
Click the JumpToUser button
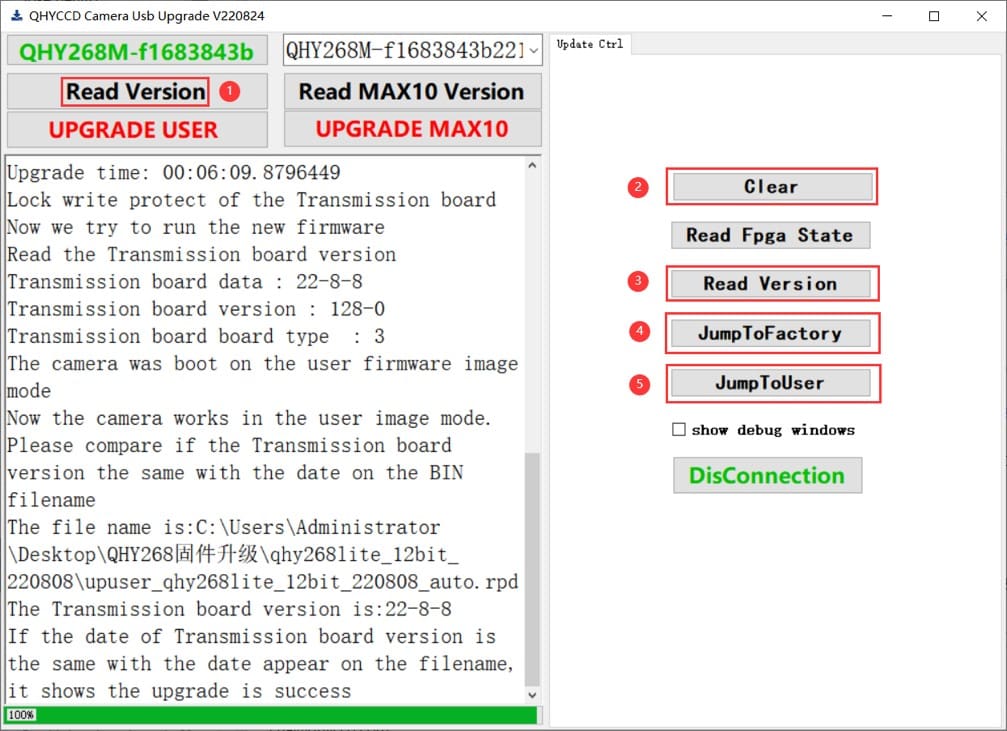771,383
